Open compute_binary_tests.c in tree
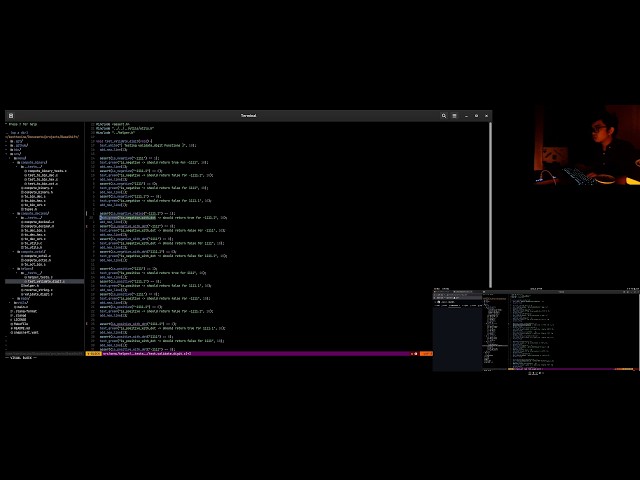Viewport: 640px width, 480px height. pyautogui.click(x=46, y=171)
